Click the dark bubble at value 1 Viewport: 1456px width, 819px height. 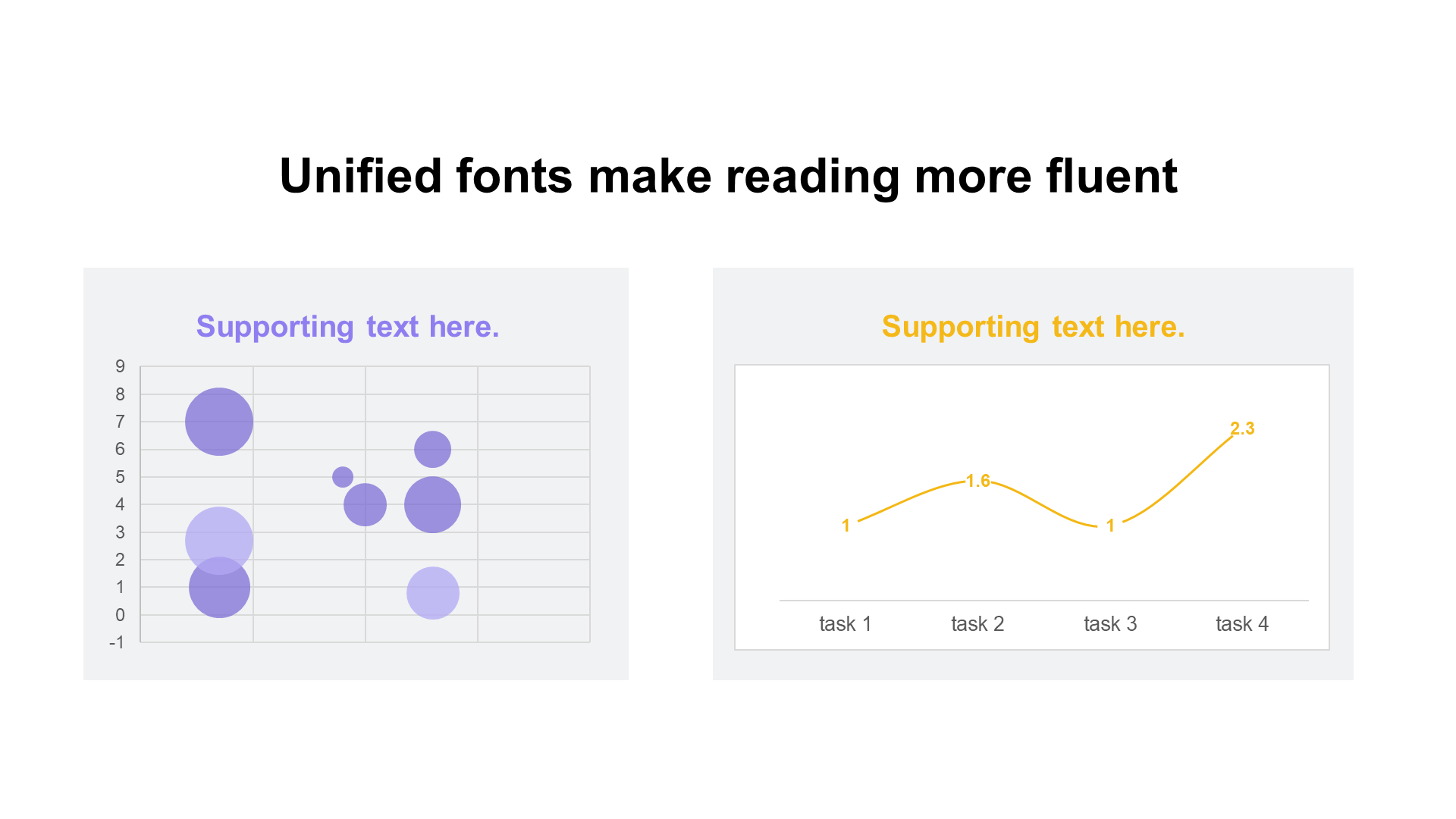(219, 588)
